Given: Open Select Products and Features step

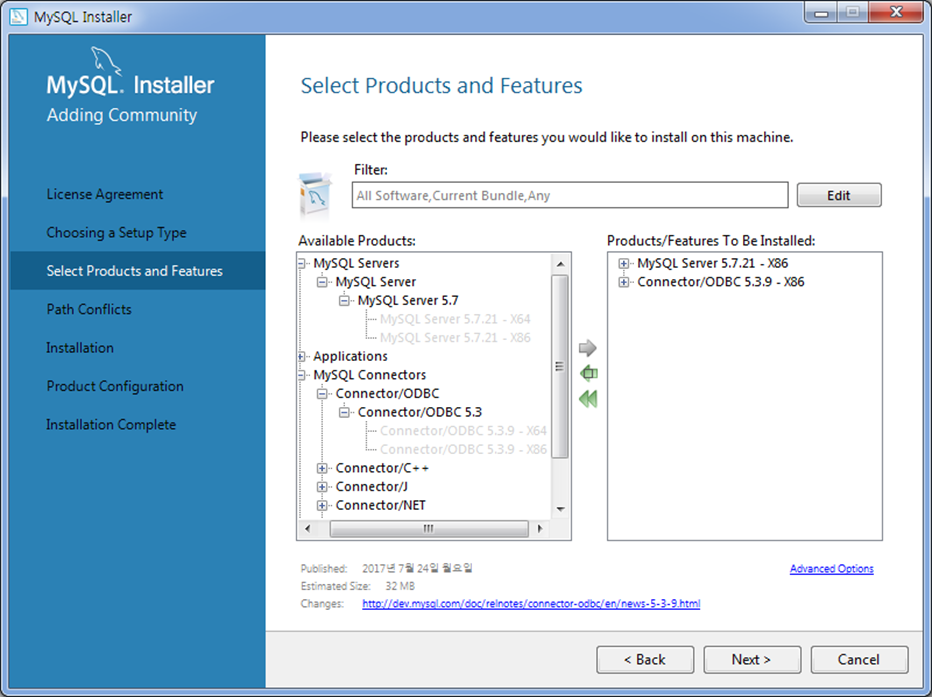Looking at the screenshot, I should [x=138, y=271].
